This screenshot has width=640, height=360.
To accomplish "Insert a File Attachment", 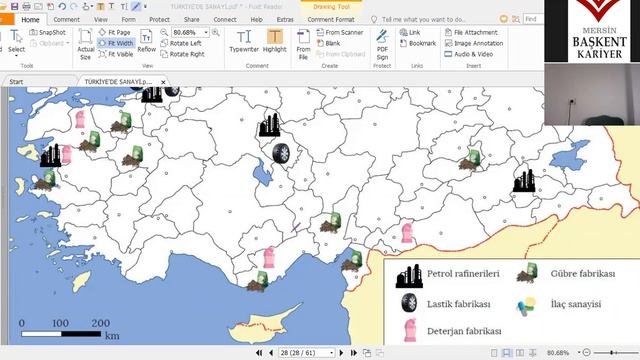I will pyautogui.click(x=471, y=32).
